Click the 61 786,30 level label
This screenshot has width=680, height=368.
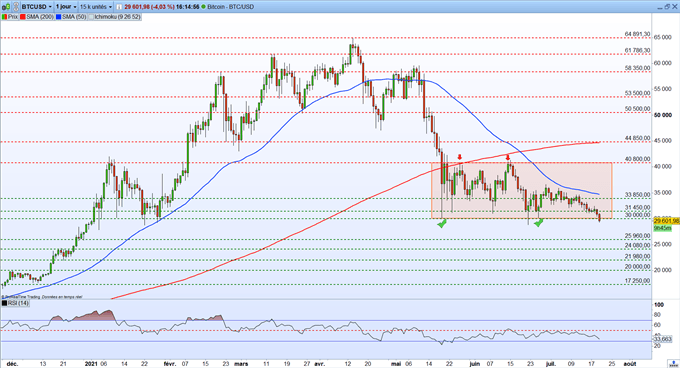pos(638,51)
